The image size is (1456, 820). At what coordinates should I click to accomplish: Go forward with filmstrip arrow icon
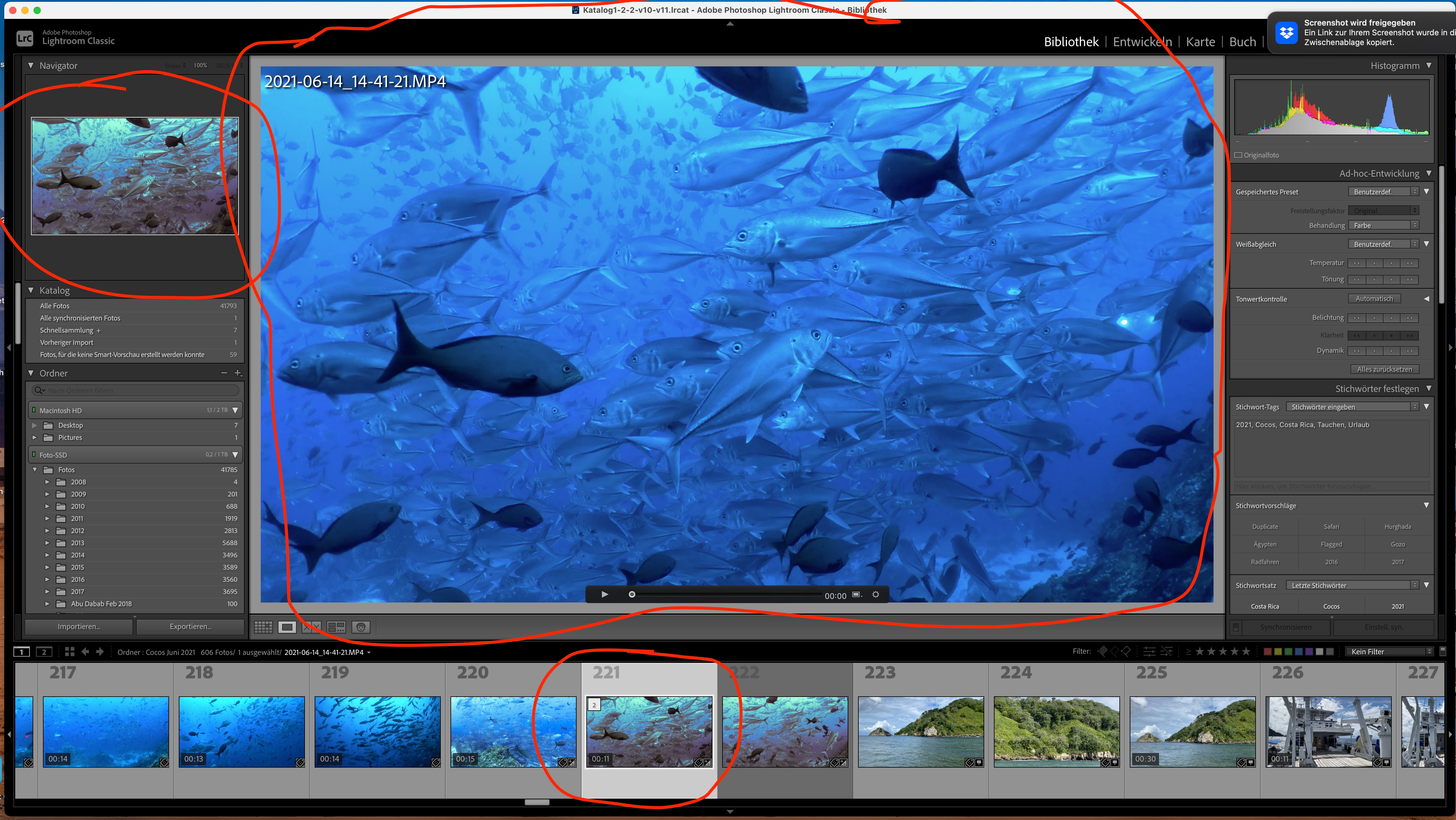pyautogui.click(x=100, y=652)
